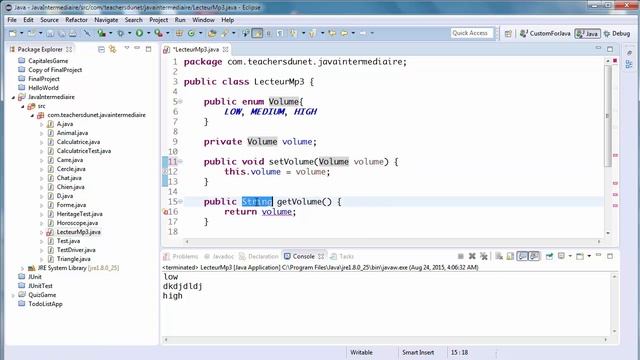
Task: Click the Print toolbar icon
Action: 73,33
